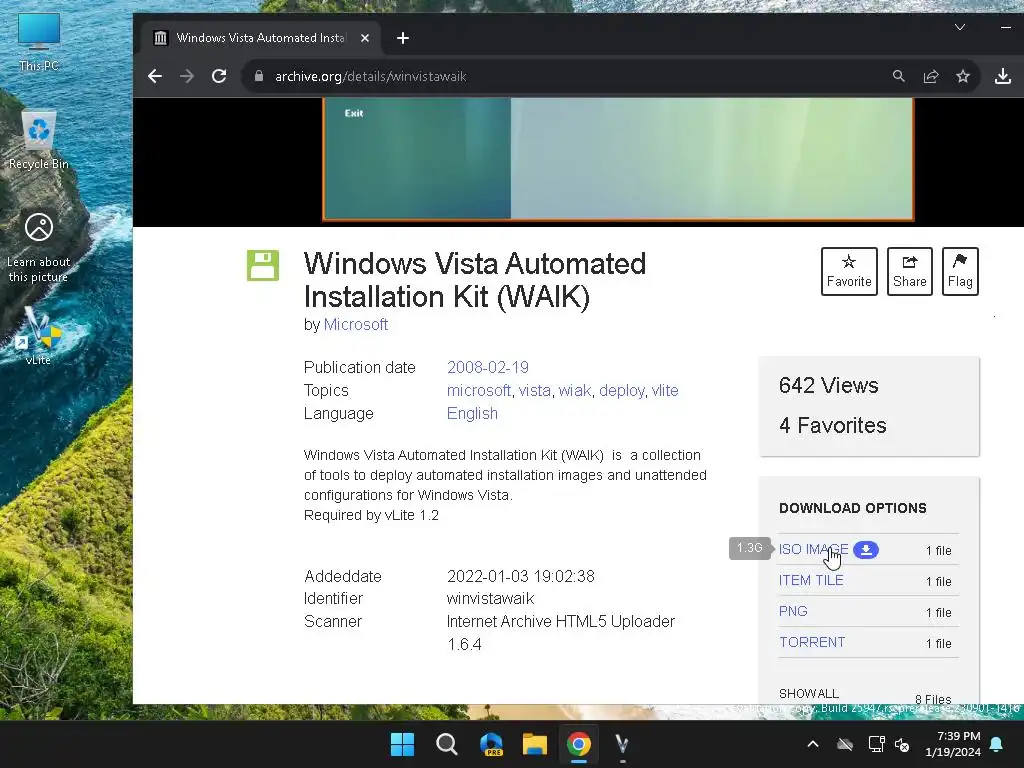This screenshot has width=1024, height=768.
Task: Click the green floppy software icon
Action: [x=263, y=265]
